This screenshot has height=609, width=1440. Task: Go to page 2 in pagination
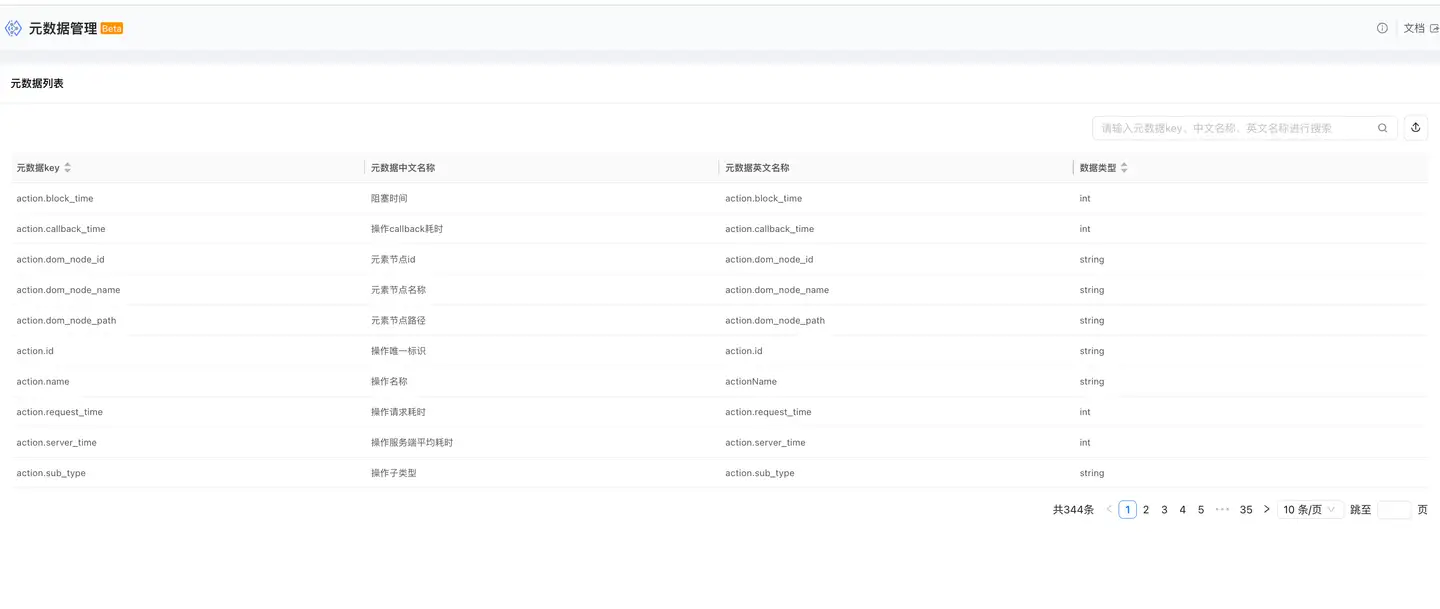point(1146,510)
